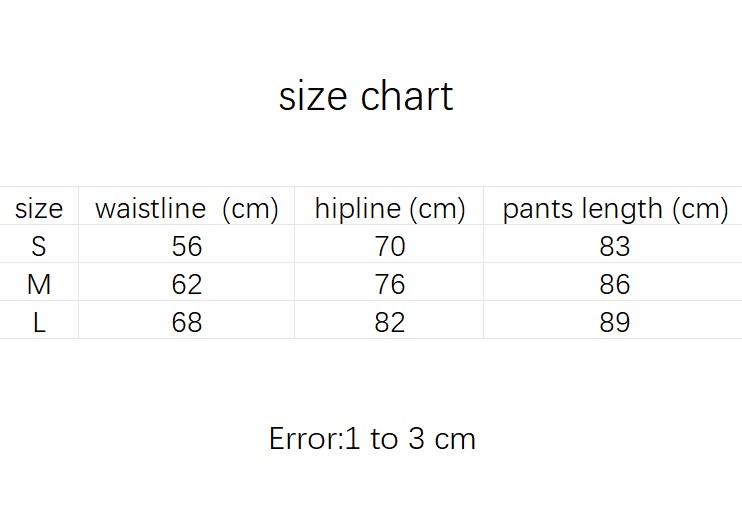Select the pants length value 86 cell
Image resolution: width=742 pixels, height=531 pixels.
[613, 282]
